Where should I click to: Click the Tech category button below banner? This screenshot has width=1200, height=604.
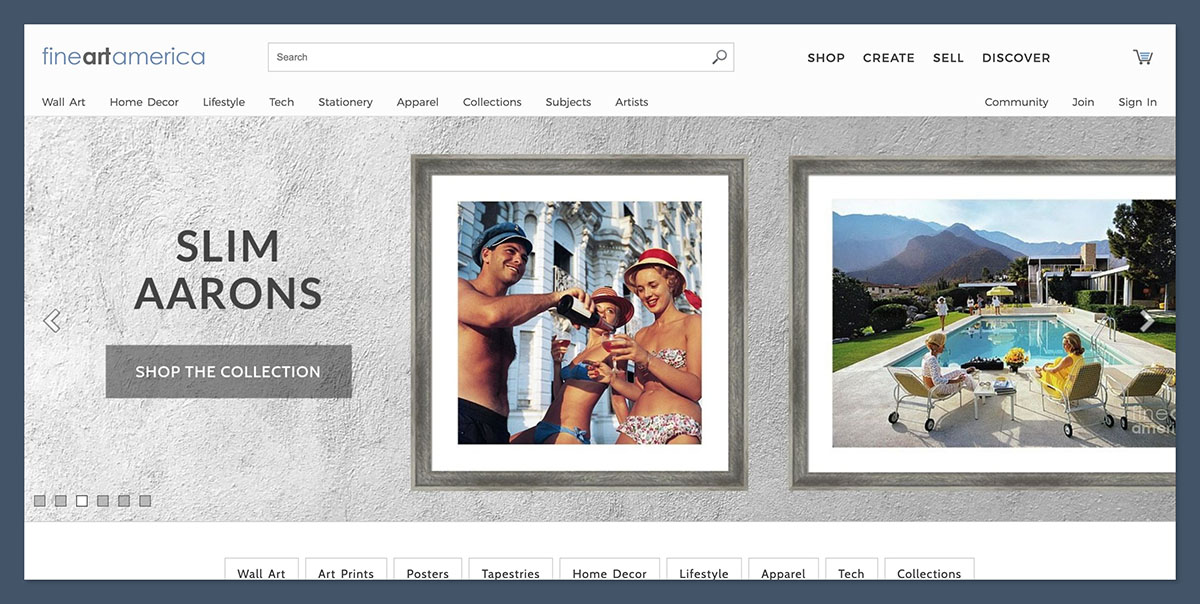pos(851,570)
